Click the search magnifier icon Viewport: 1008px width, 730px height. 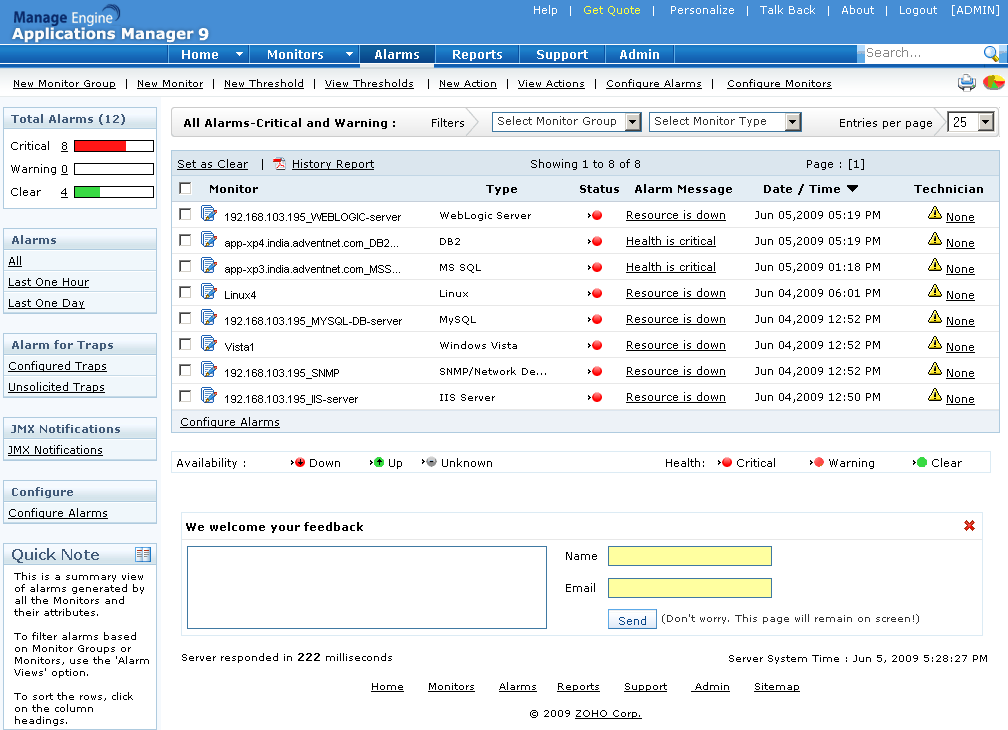point(991,54)
